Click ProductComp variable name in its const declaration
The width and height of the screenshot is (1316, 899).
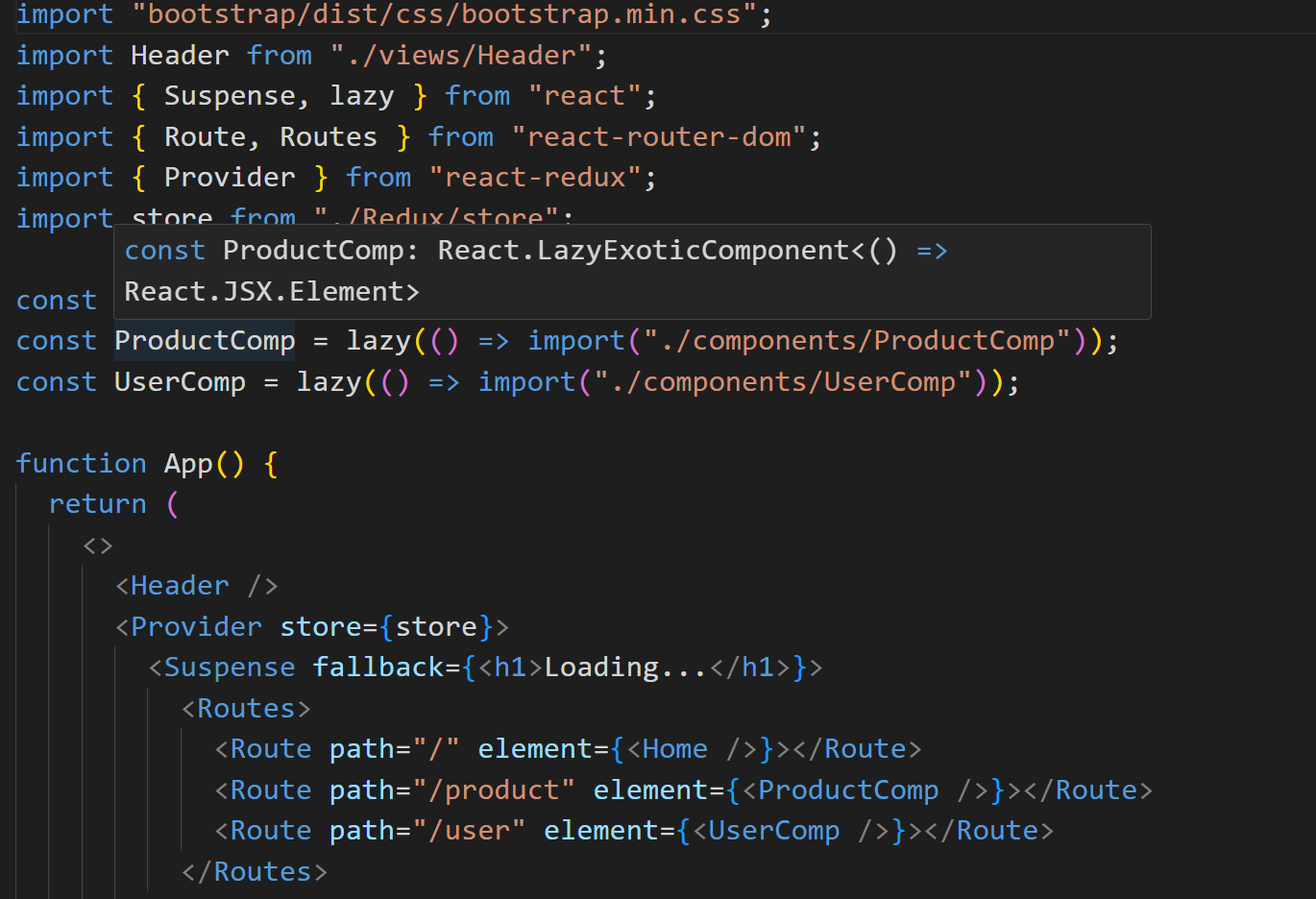click(x=205, y=341)
